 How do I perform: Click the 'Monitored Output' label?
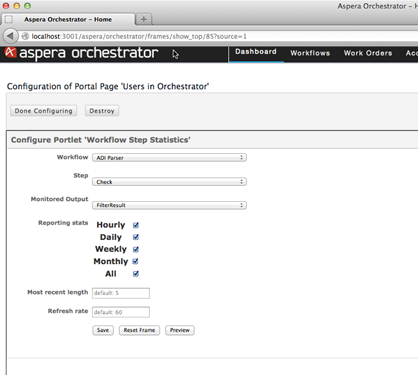click(59, 199)
